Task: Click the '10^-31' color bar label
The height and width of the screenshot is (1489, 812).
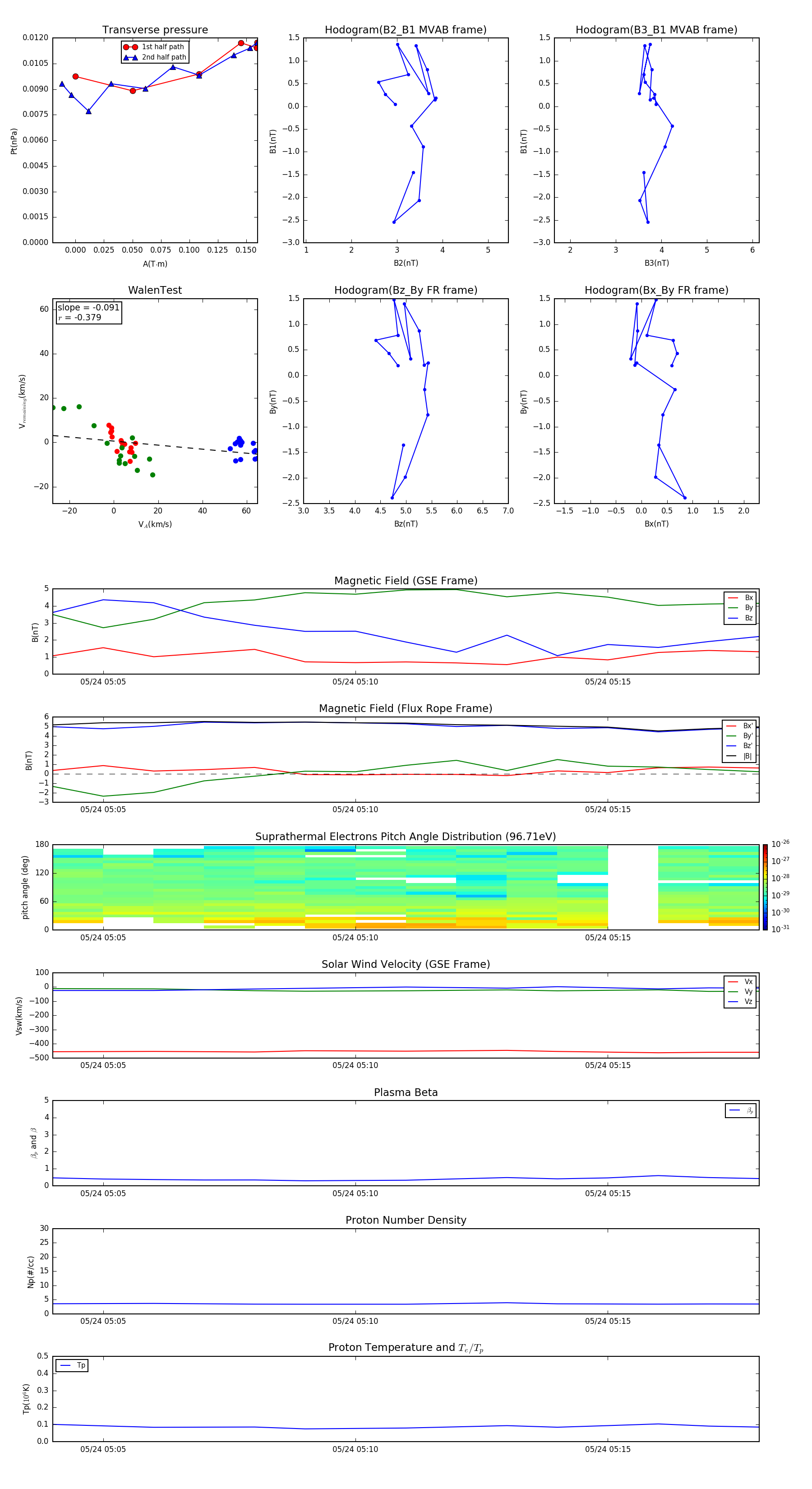Action: click(780, 929)
